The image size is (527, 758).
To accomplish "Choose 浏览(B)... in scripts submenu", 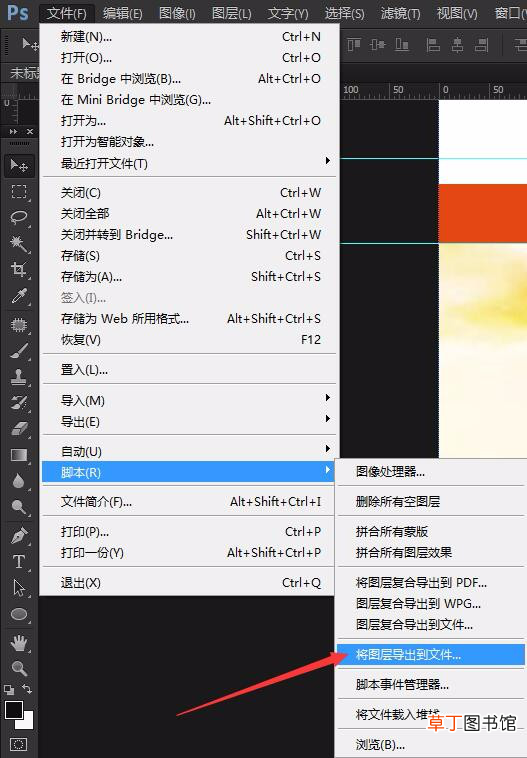I will pyautogui.click(x=431, y=745).
